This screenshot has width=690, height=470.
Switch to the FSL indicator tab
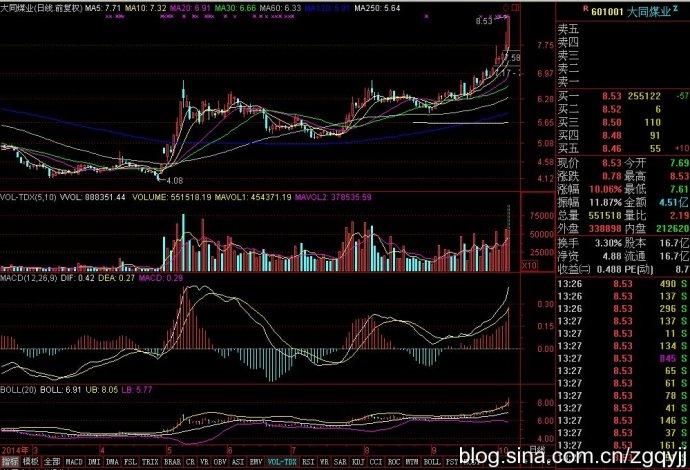coord(130,462)
